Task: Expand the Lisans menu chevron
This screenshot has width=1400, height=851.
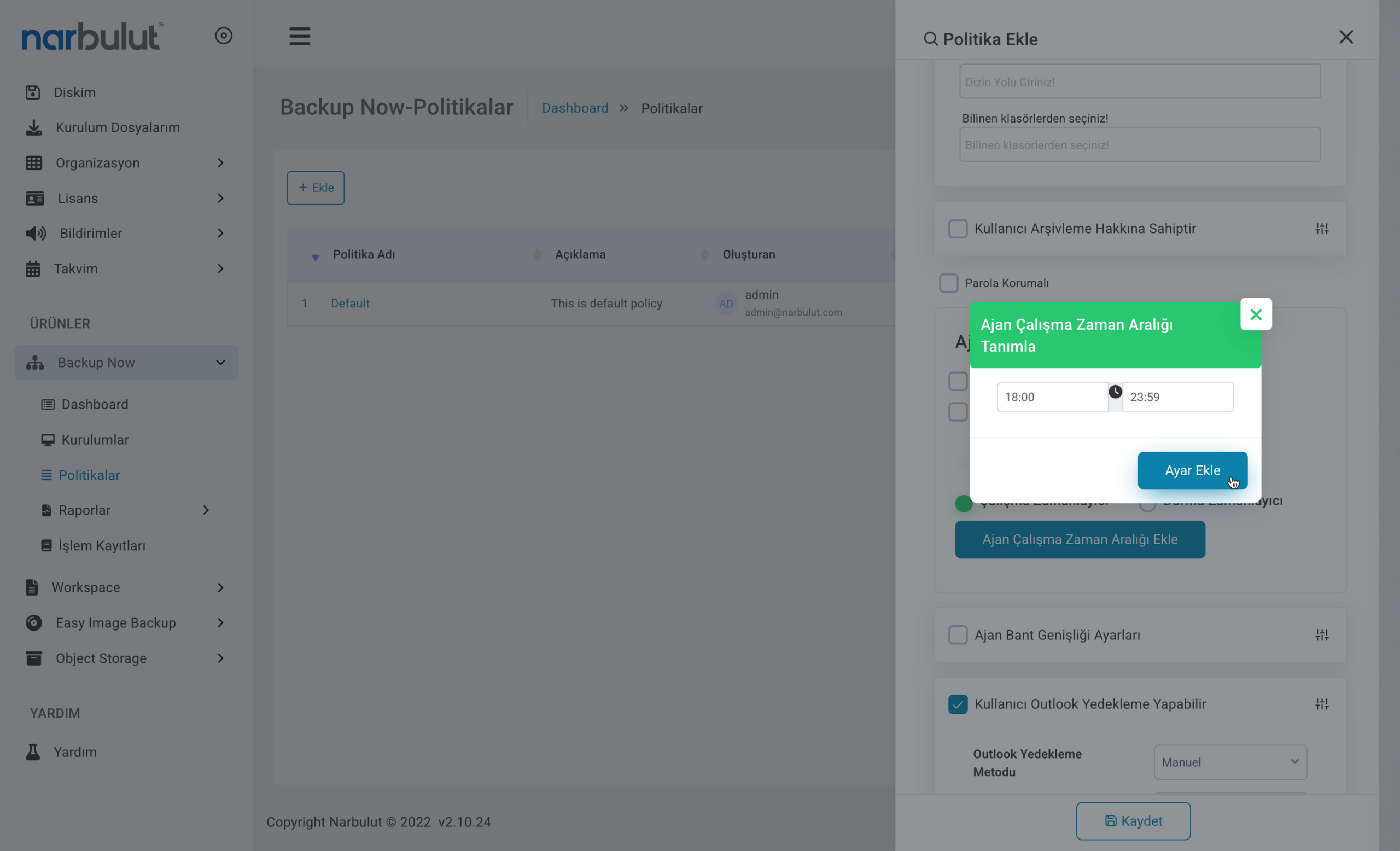Action: click(x=220, y=199)
